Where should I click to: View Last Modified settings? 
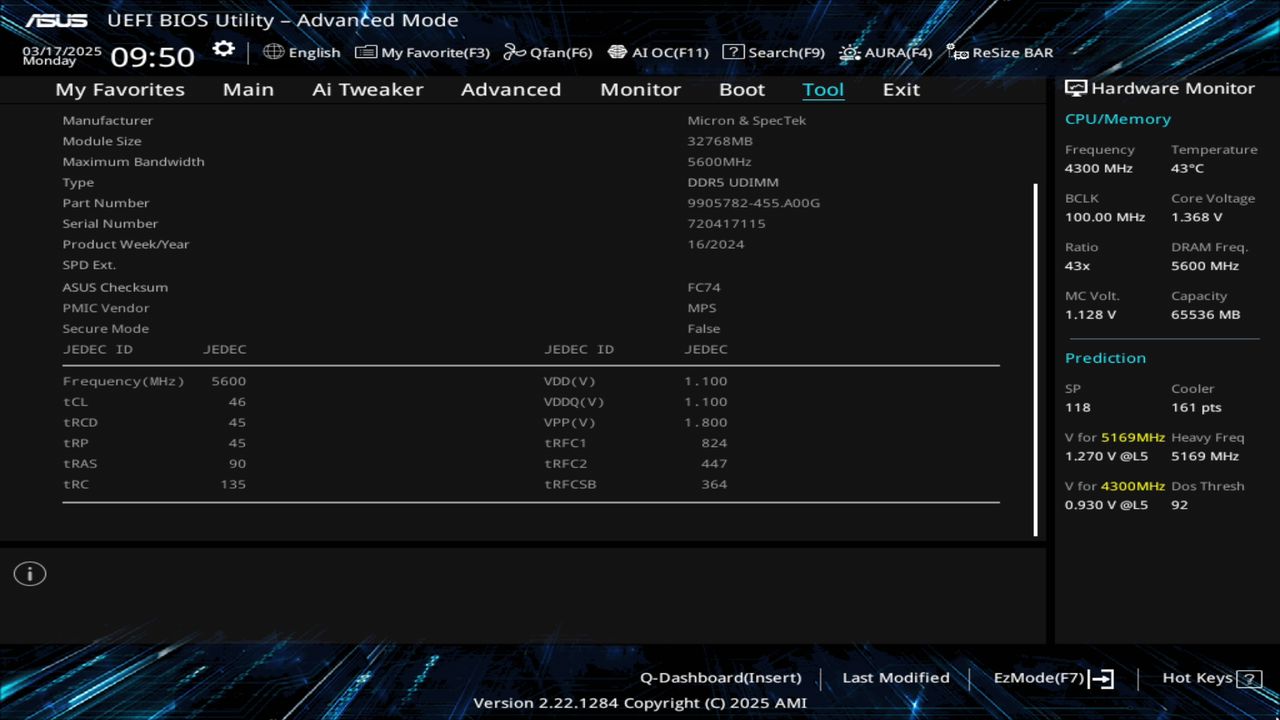pos(896,677)
